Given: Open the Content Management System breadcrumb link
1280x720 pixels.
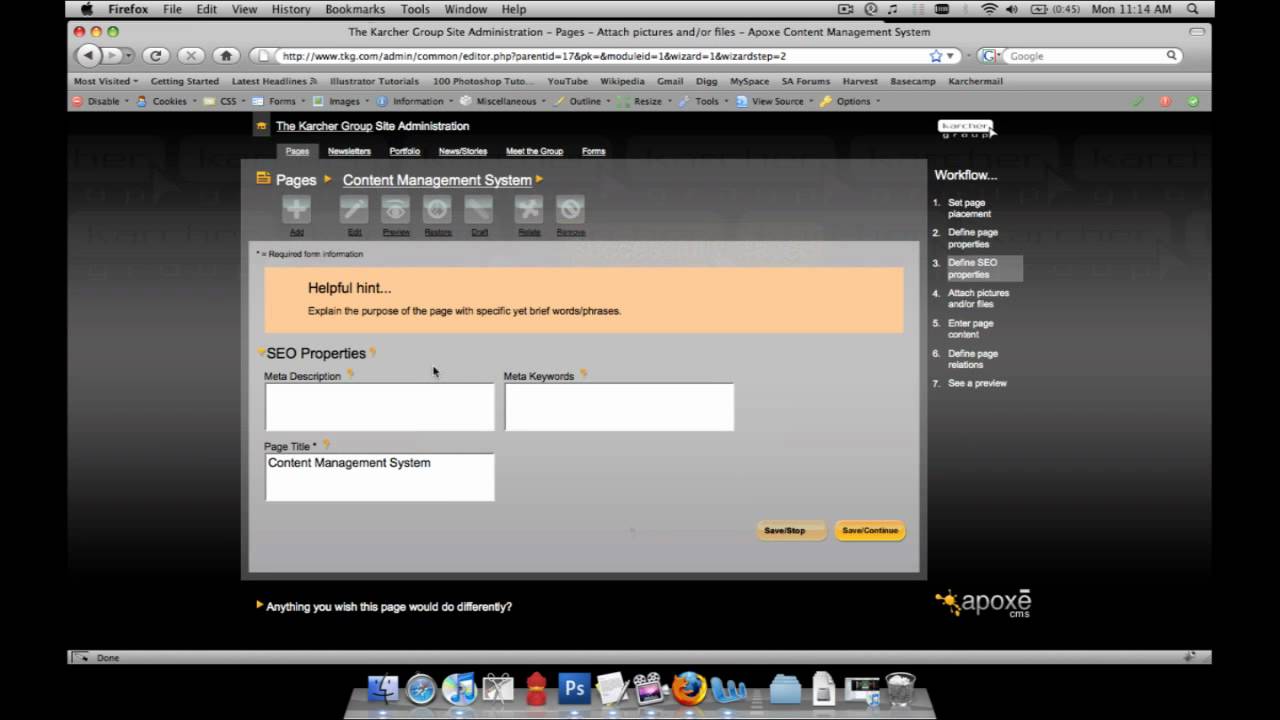Looking at the screenshot, I should (x=437, y=180).
